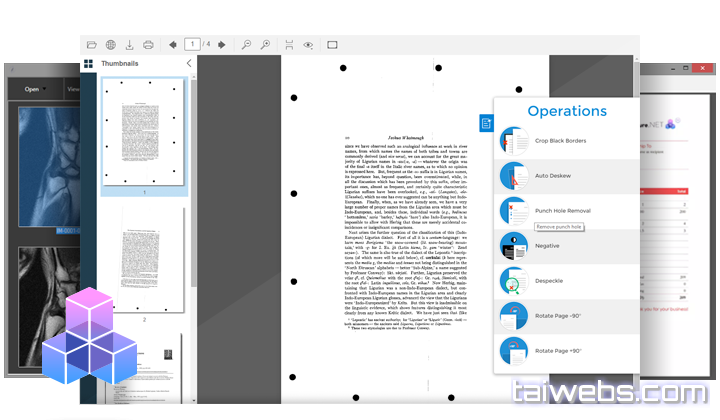720x420 pixels.
Task: Select Crop Black Borders operation
Action: [x=562, y=141]
